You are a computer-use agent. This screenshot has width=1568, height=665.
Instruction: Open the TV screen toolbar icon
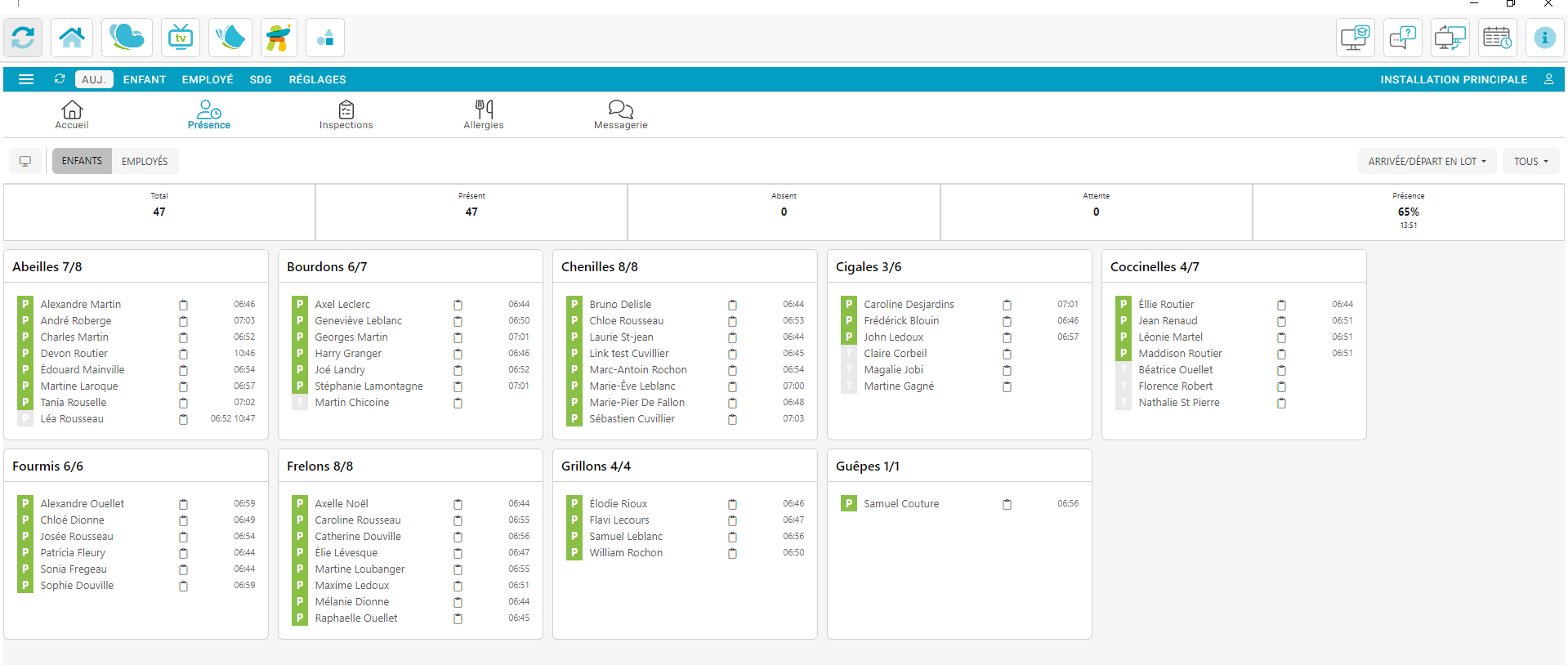(181, 38)
